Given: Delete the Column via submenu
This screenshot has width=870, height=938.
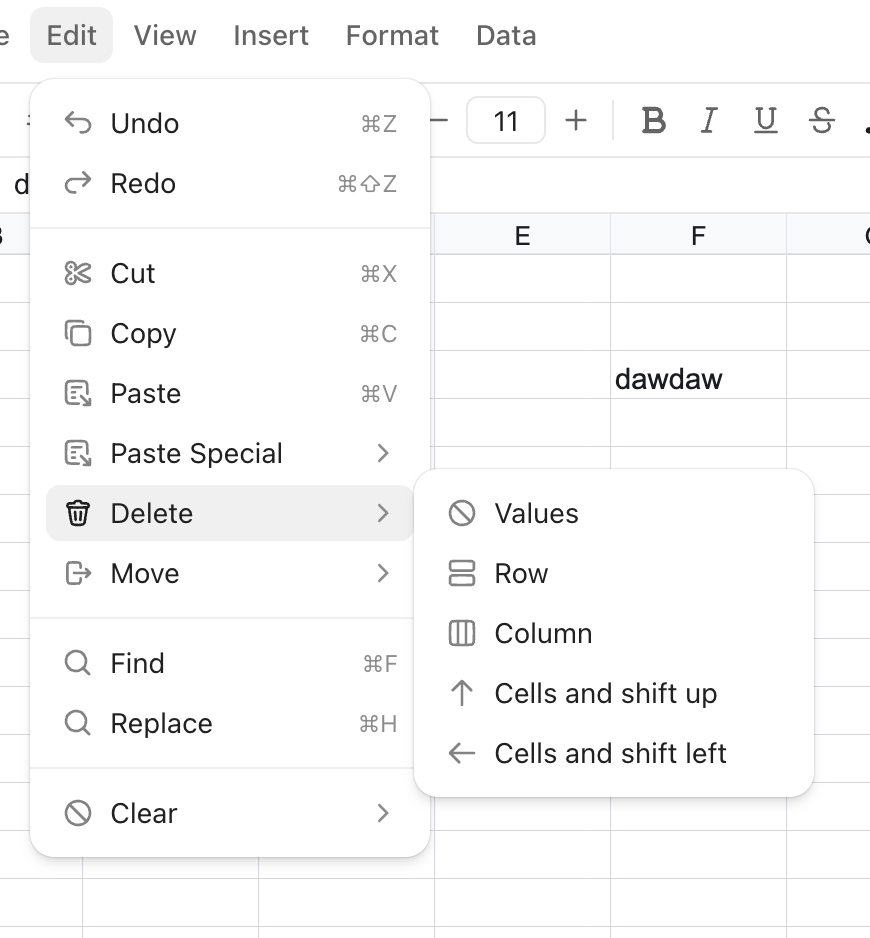Looking at the screenshot, I should [614, 634].
